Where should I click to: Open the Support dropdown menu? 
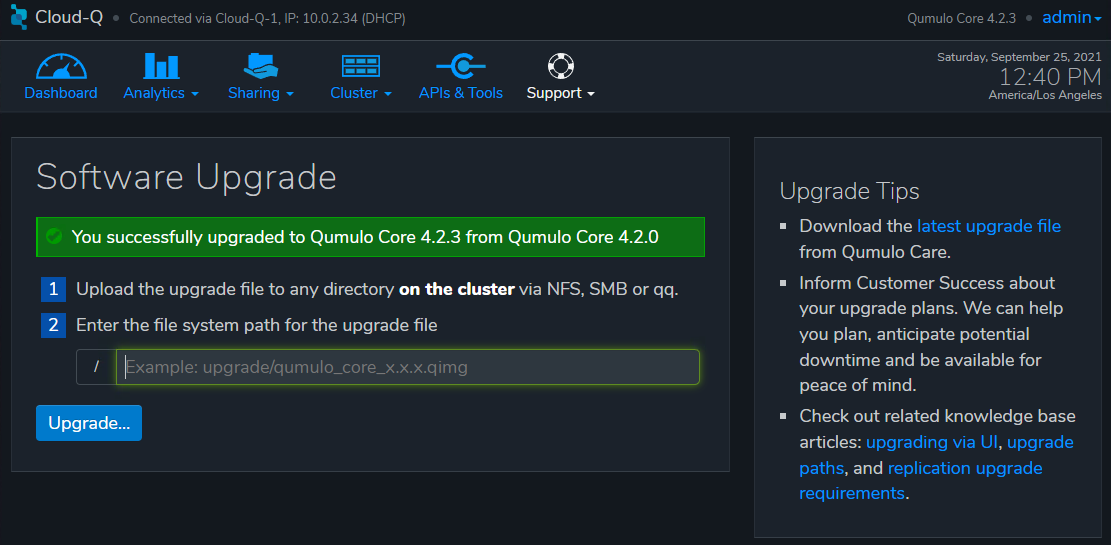click(x=560, y=93)
